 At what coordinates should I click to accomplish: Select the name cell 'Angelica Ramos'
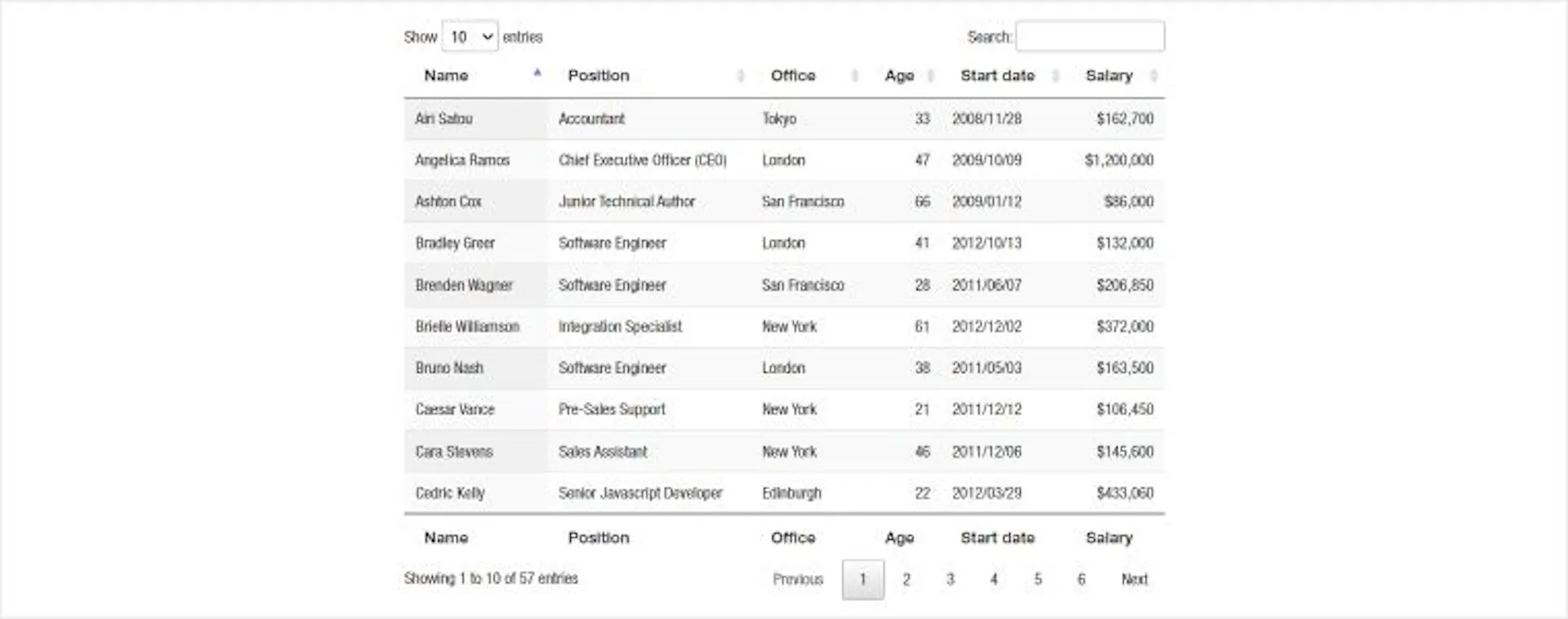pos(476,160)
